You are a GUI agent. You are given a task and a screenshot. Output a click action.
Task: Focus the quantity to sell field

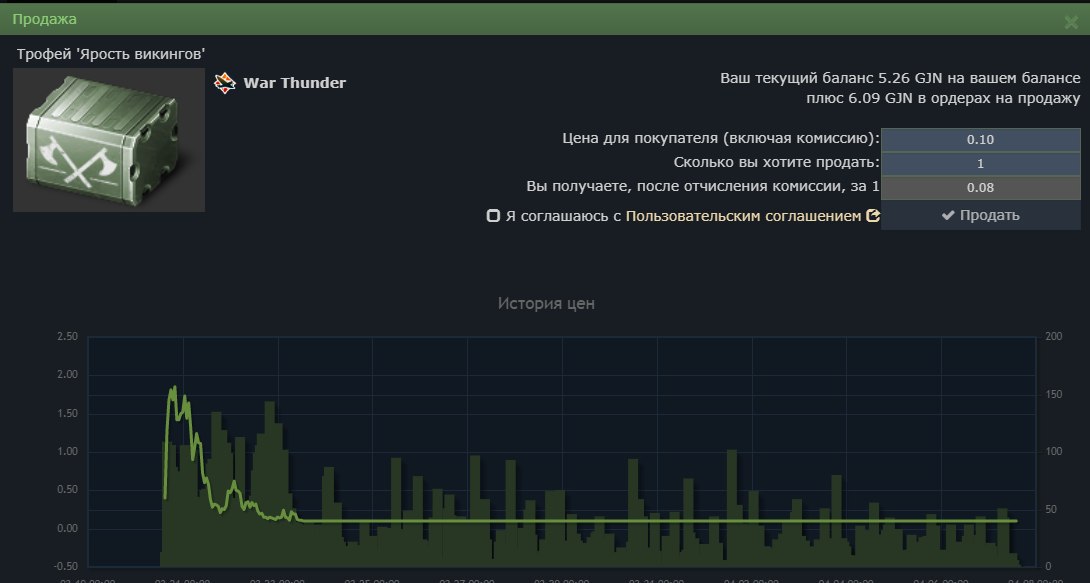(980, 164)
